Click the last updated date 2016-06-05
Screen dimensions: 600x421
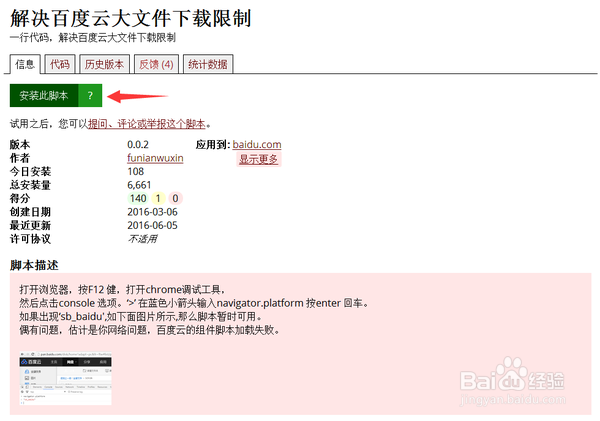(152, 225)
